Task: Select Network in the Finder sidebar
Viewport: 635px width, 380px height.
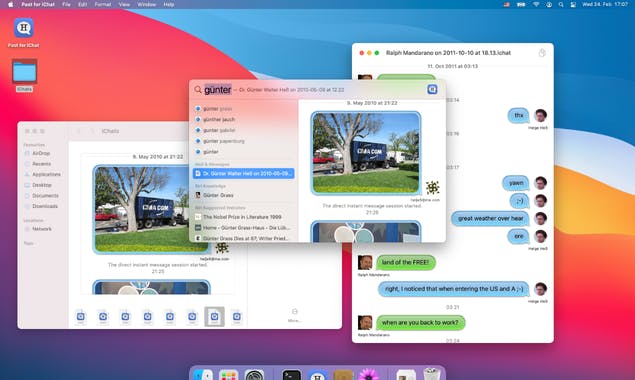Action: click(42, 229)
